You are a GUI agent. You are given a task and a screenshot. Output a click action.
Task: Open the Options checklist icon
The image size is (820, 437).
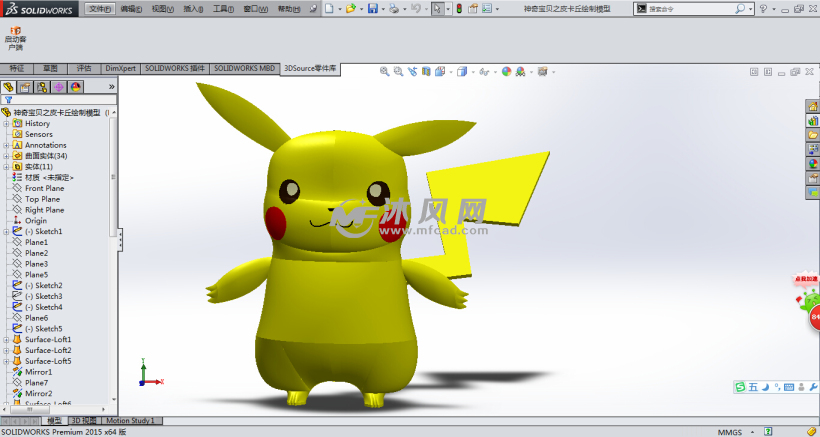tap(487, 8)
